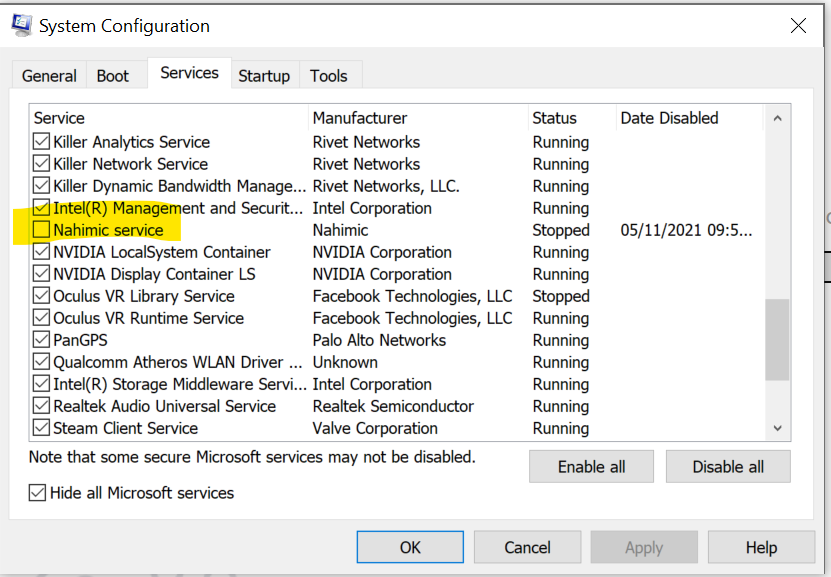Toggle NVIDIA Display Container LS checkbox
831x577 pixels.
point(41,274)
